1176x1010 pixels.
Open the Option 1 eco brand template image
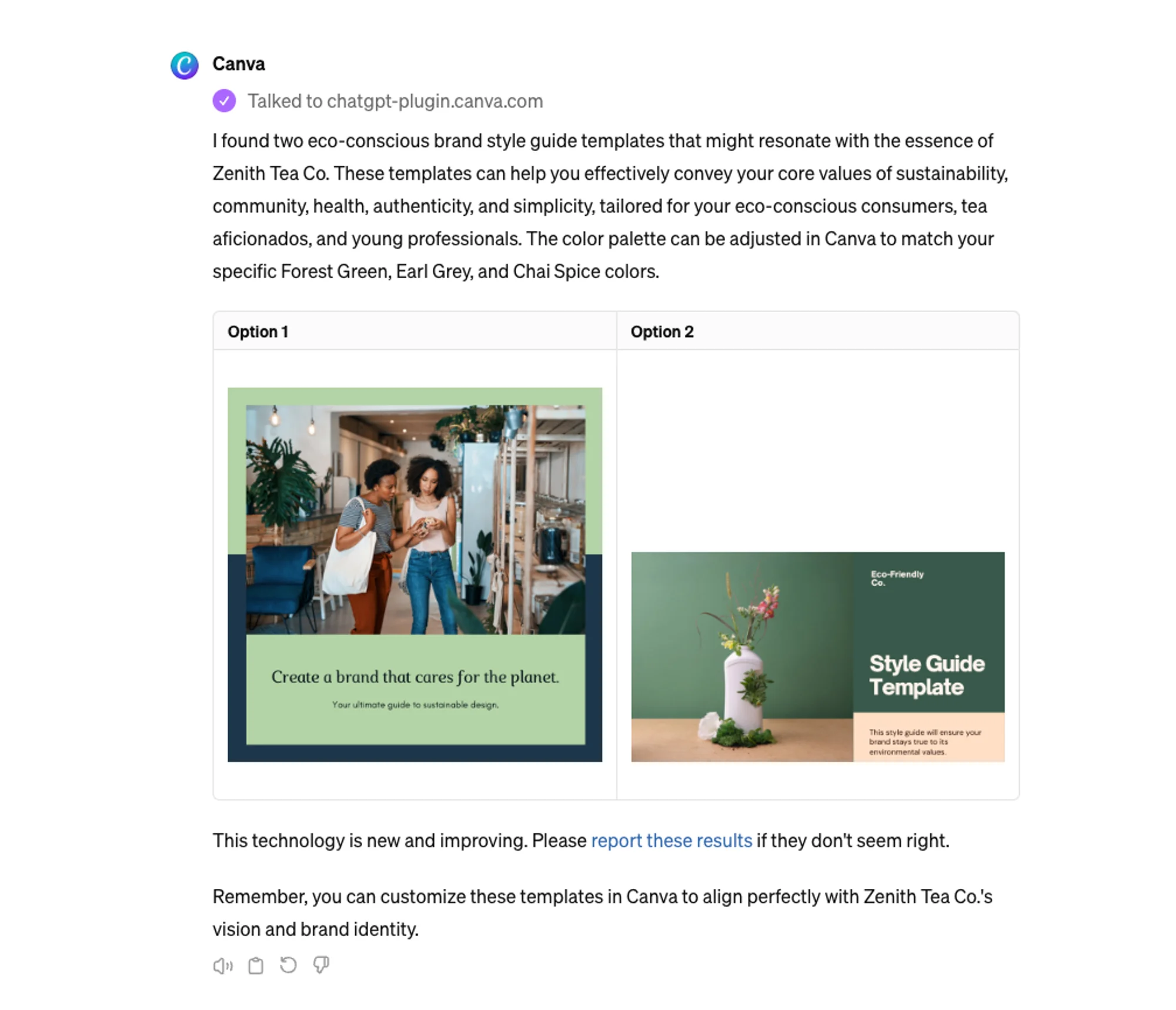click(x=415, y=574)
